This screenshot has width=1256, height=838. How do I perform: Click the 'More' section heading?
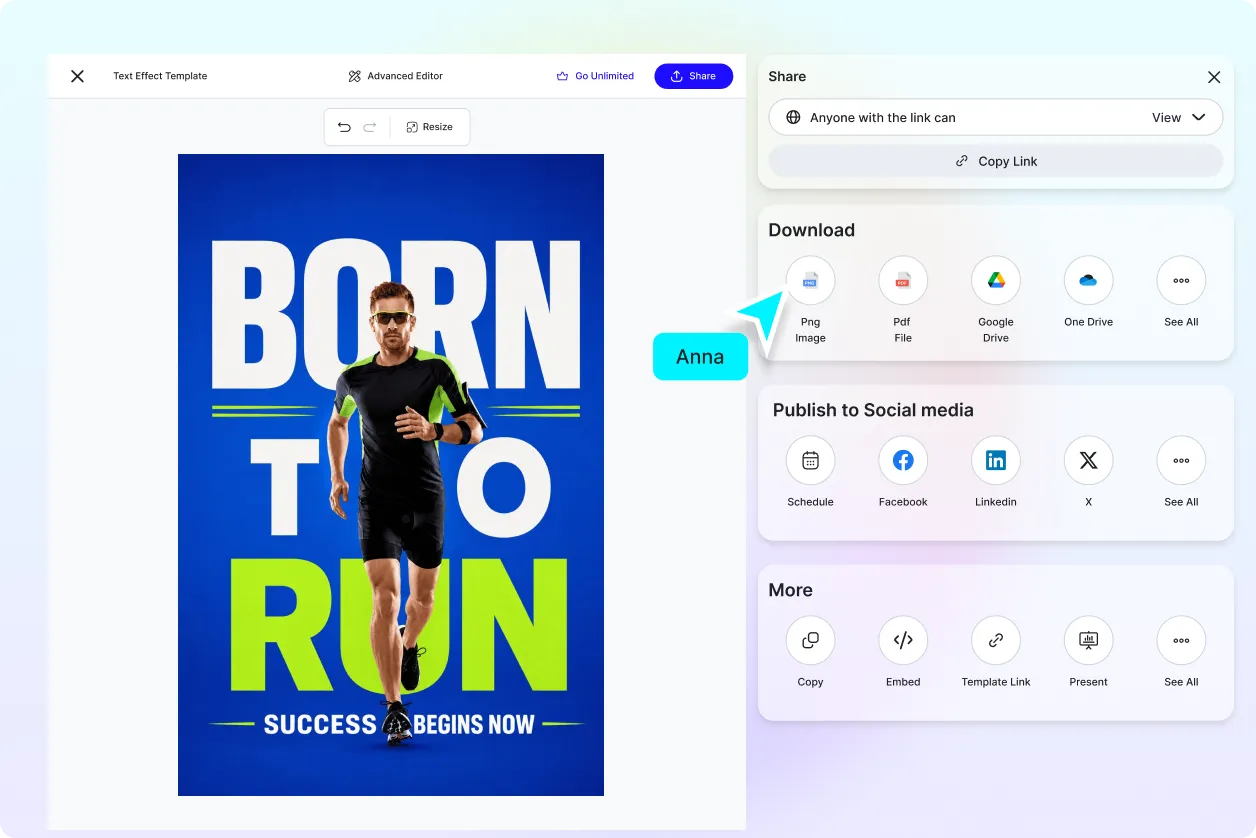pos(790,590)
